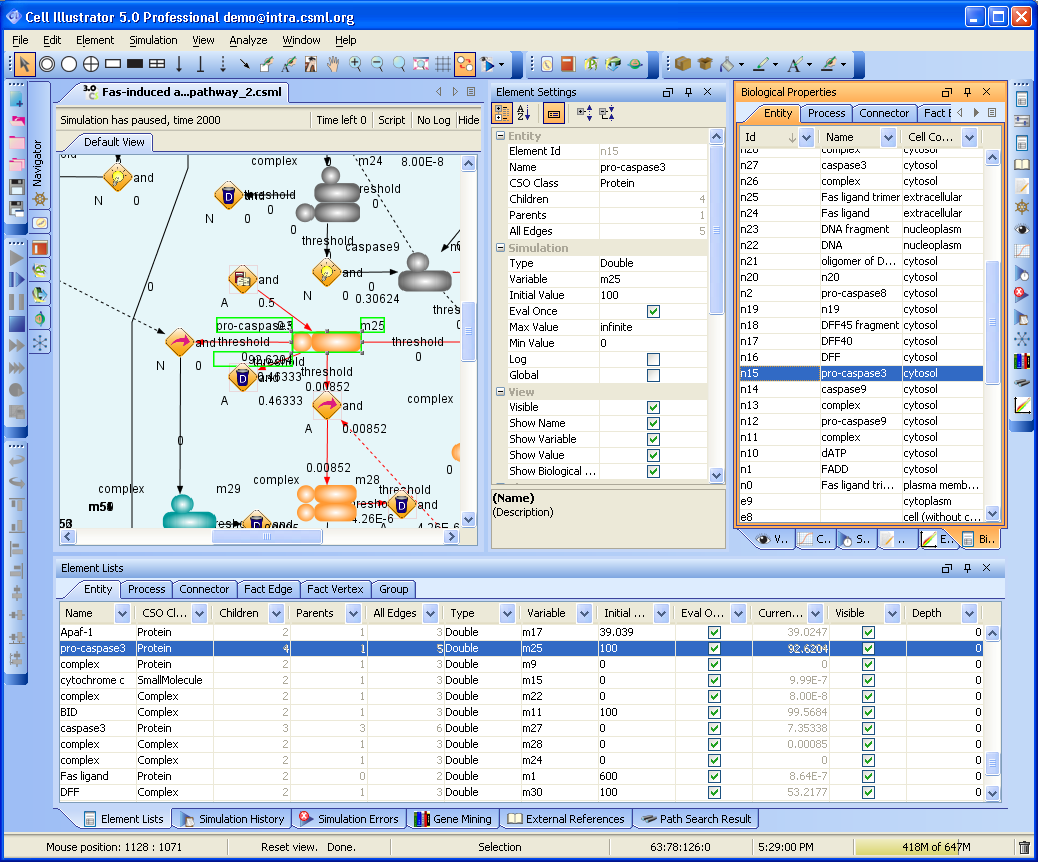Select the arrow selection tool
1038x862 pixels.
24,64
